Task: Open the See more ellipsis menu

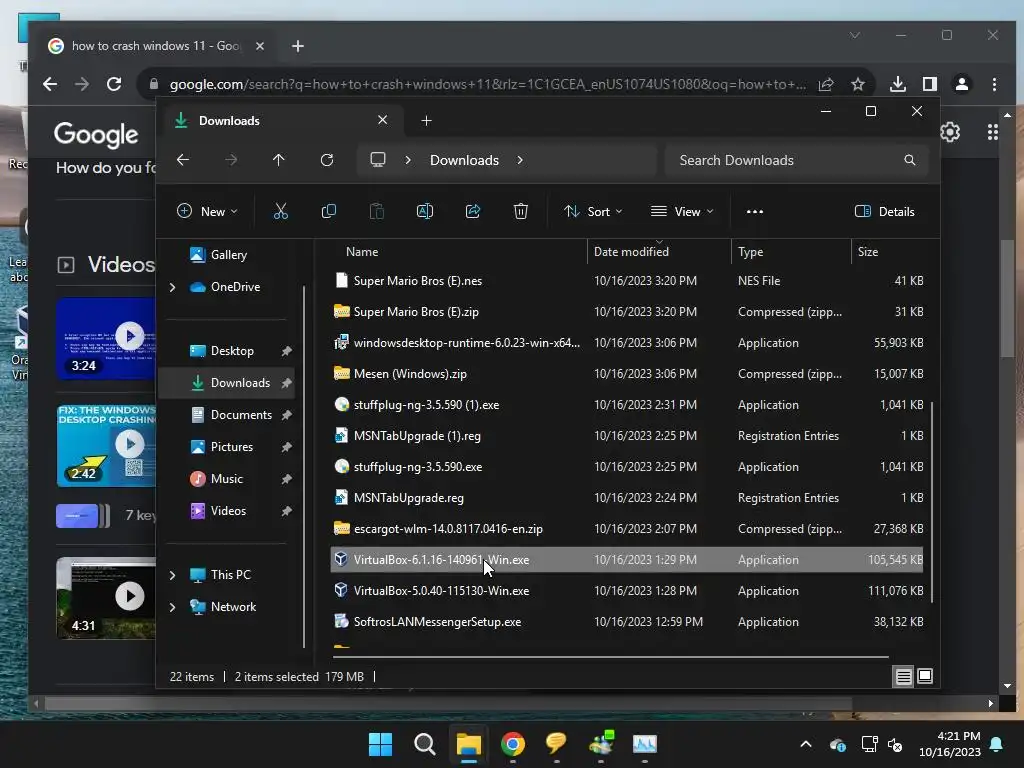Action: click(755, 211)
